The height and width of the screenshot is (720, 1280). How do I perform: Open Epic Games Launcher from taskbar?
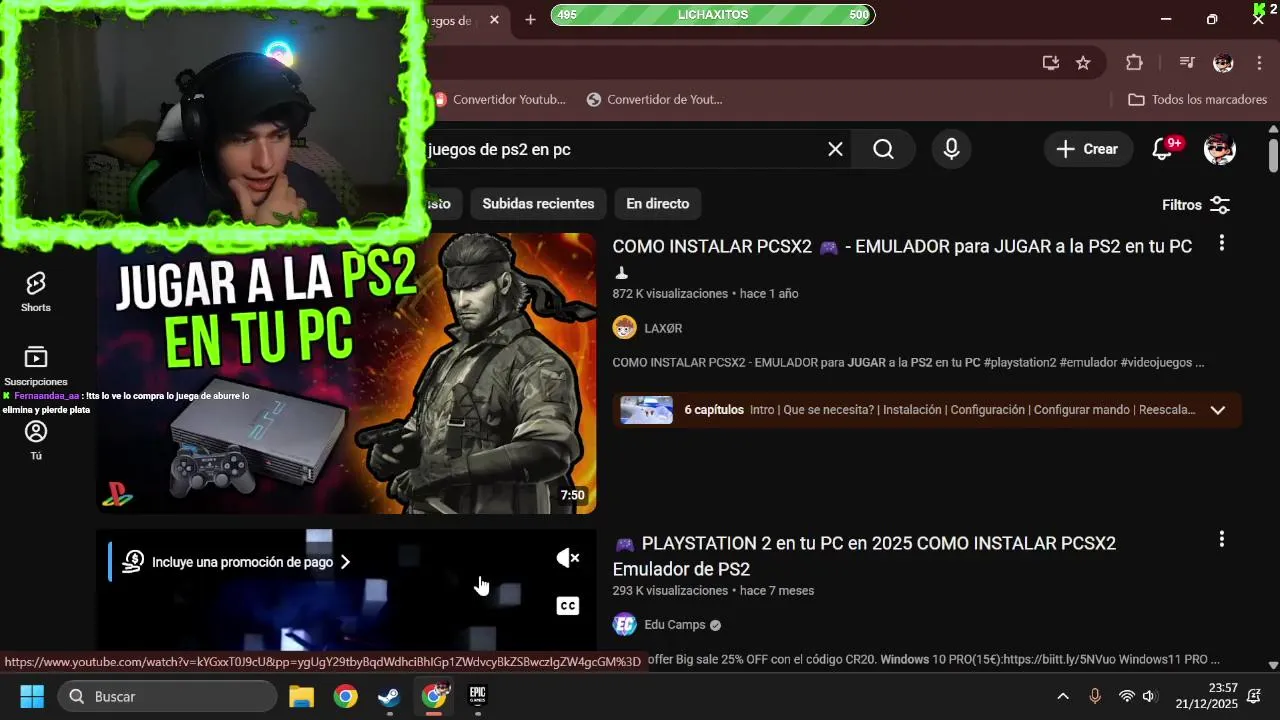tap(477, 696)
